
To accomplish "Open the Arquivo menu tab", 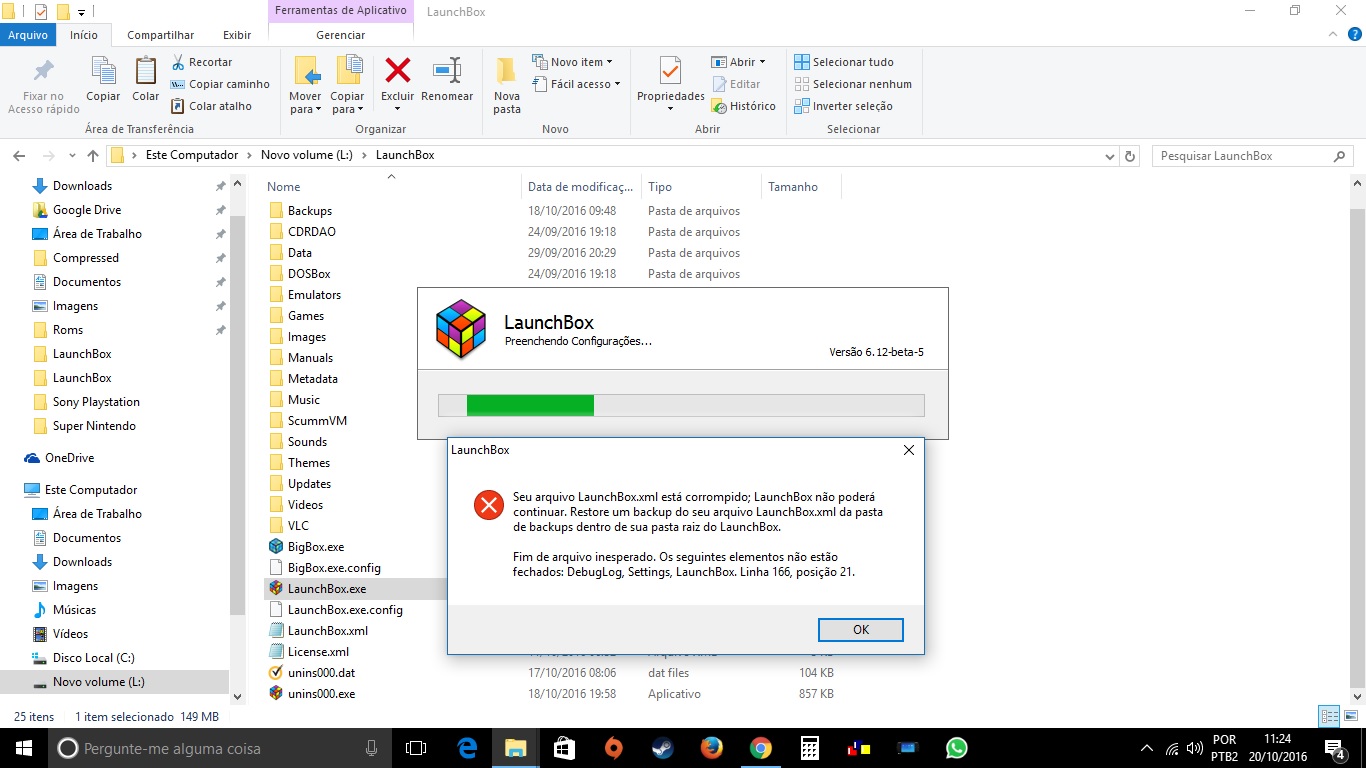I will pyautogui.click(x=29, y=35).
